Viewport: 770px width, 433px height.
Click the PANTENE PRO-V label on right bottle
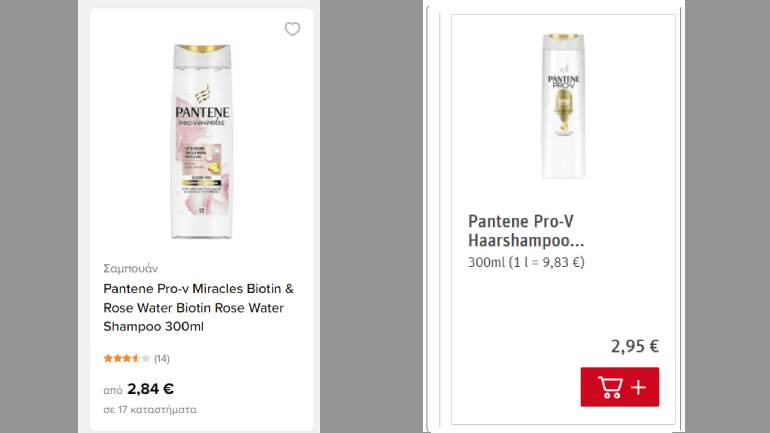click(x=563, y=81)
